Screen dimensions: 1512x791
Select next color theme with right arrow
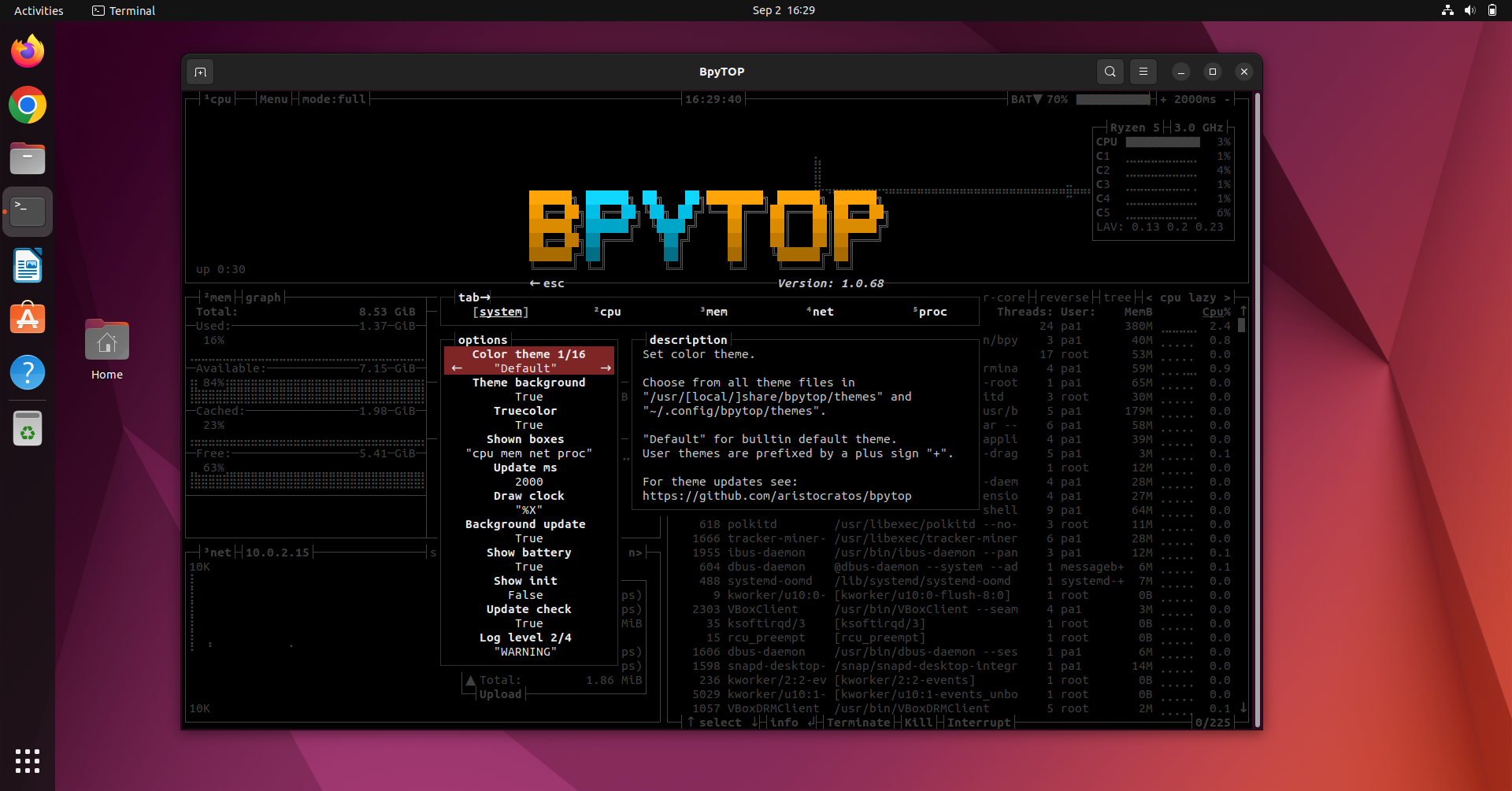point(605,368)
